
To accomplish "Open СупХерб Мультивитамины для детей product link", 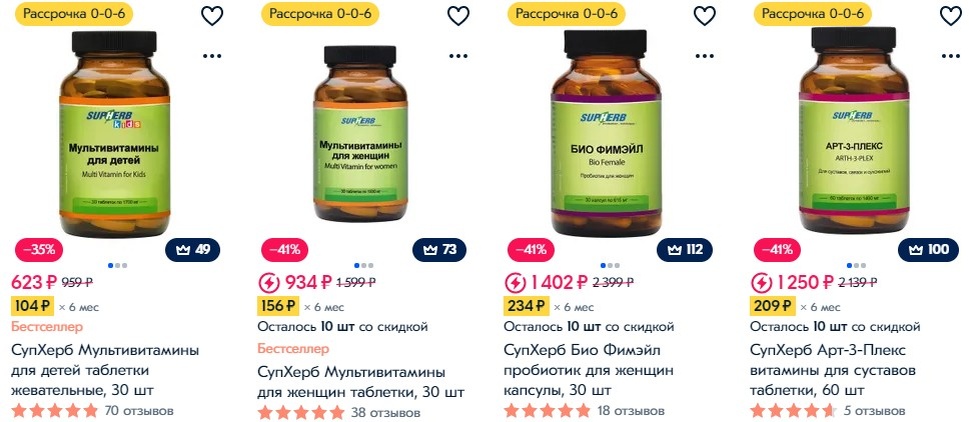I will click(x=106, y=371).
